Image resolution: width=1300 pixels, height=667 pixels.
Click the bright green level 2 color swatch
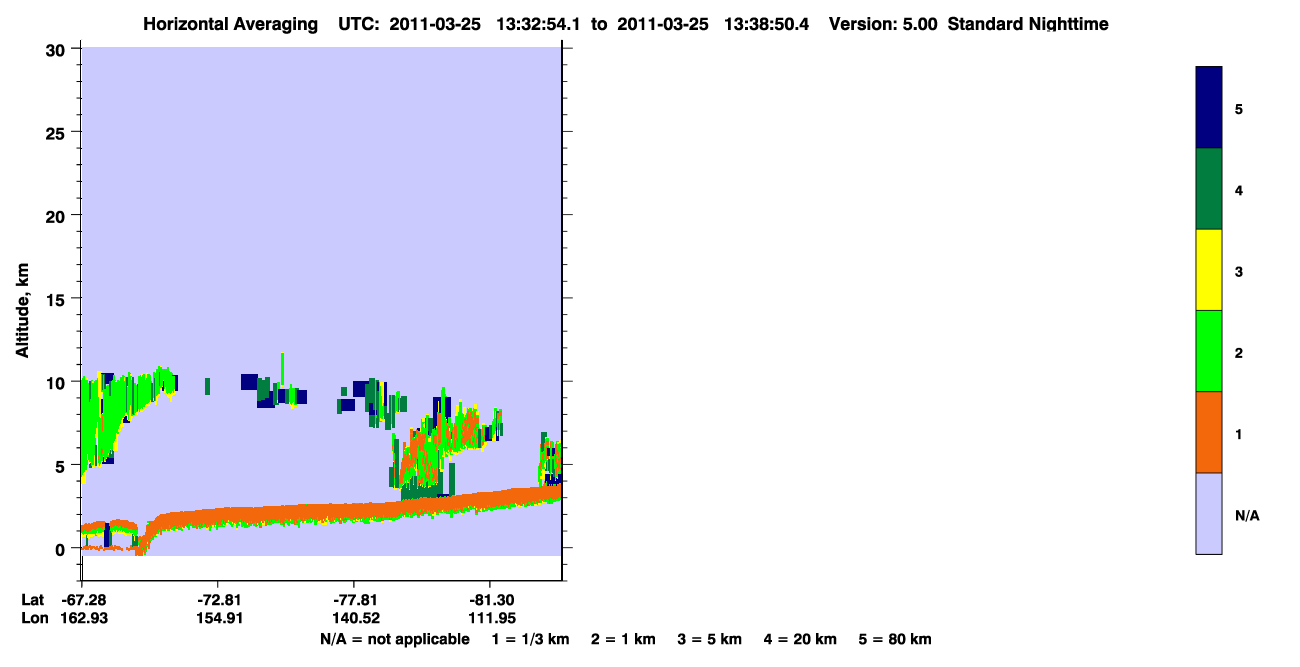click(1209, 351)
